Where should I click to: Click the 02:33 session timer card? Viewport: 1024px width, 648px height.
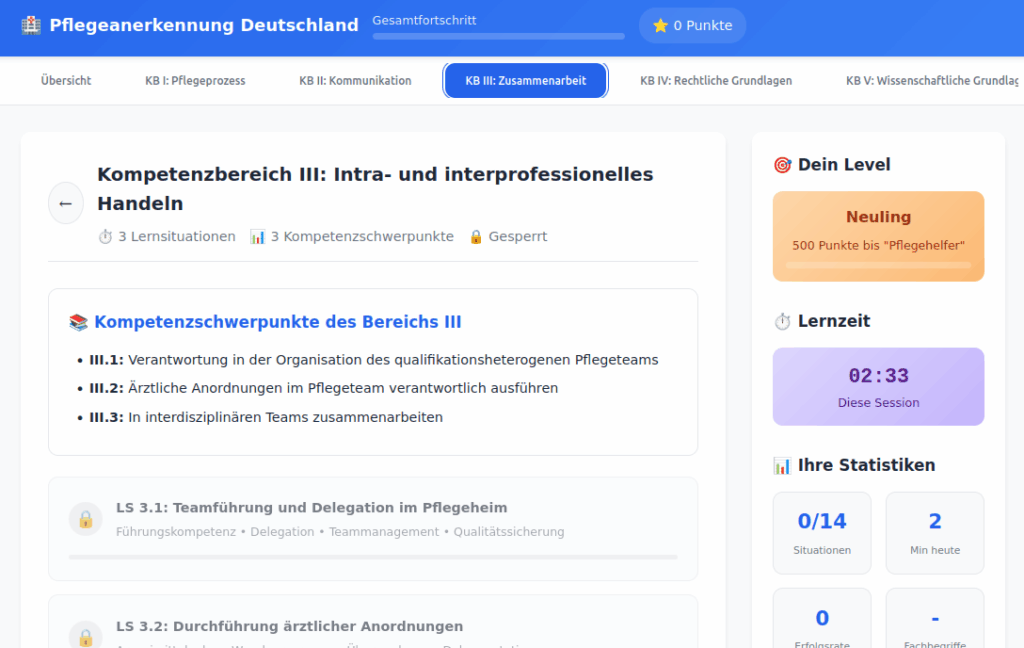click(878, 387)
